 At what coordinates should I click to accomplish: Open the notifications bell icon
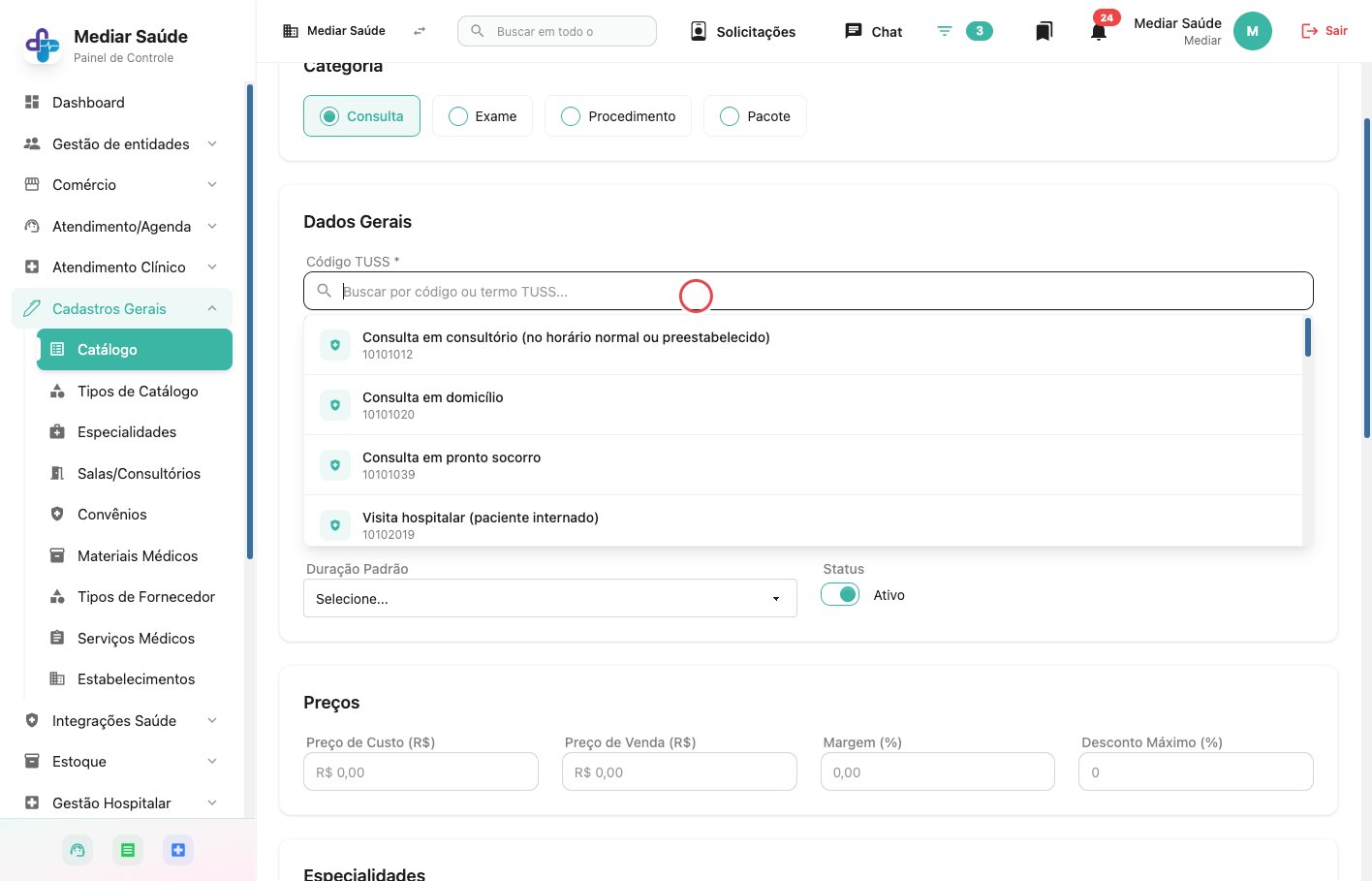(1098, 32)
